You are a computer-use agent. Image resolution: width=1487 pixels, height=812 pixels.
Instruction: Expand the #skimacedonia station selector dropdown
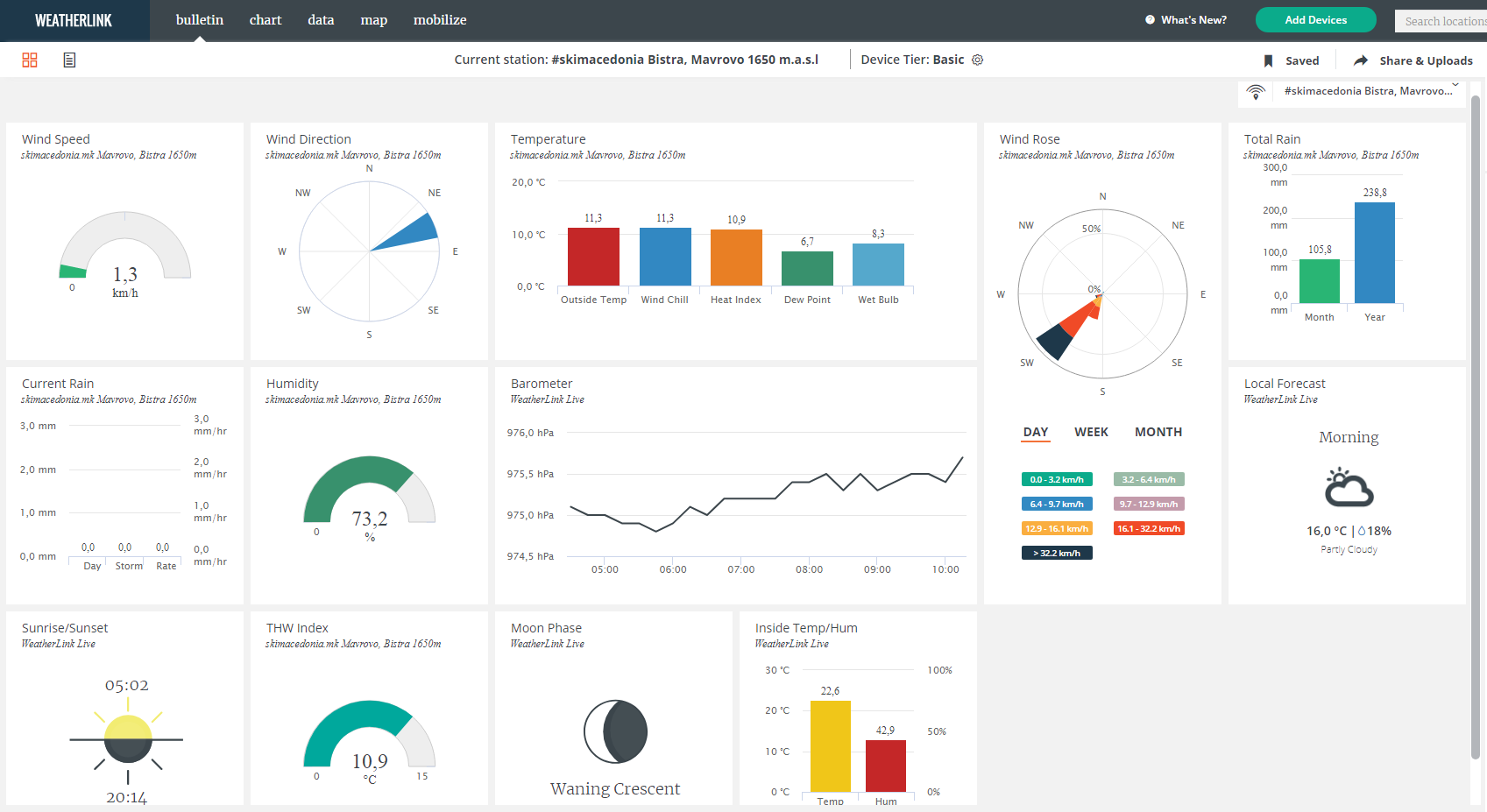point(1455,86)
